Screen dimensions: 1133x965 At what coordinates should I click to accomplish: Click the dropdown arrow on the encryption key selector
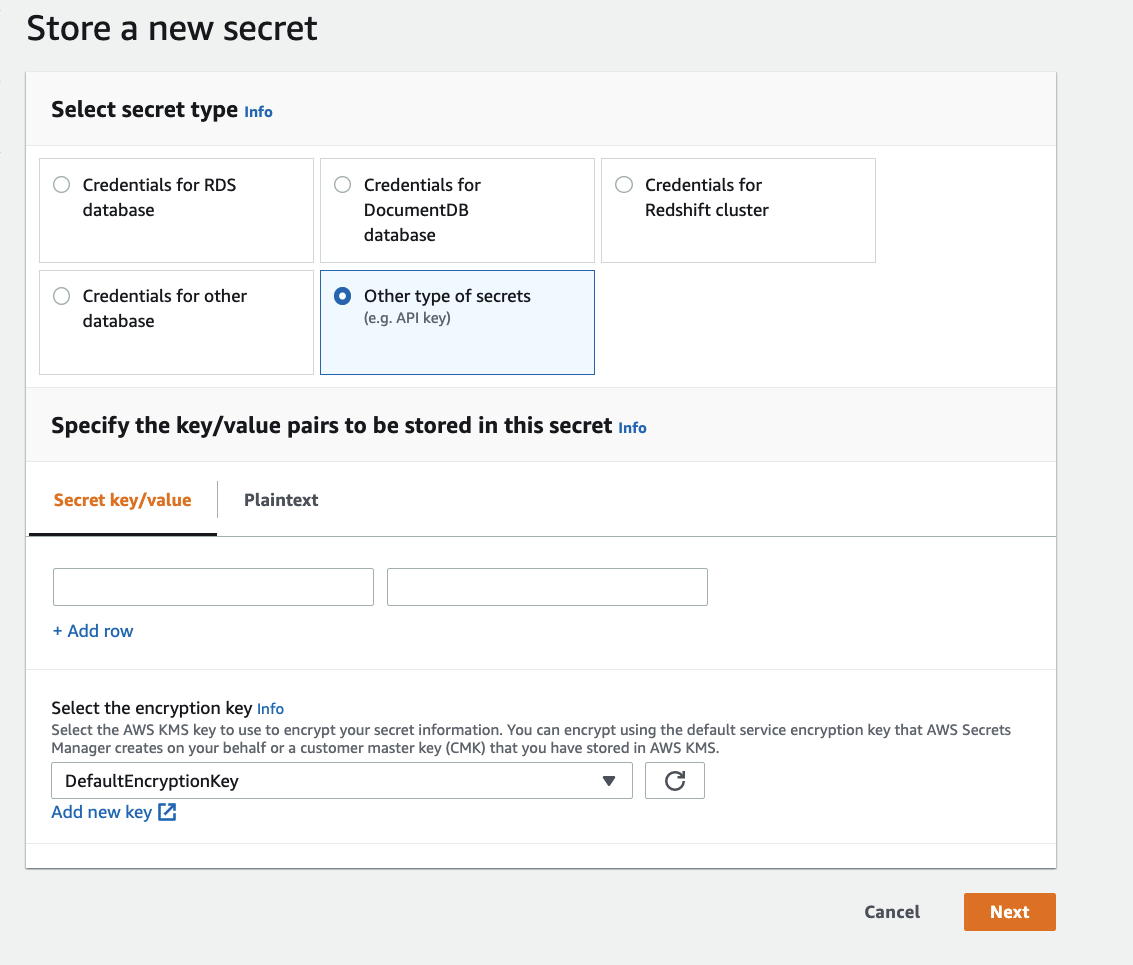(x=609, y=781)
